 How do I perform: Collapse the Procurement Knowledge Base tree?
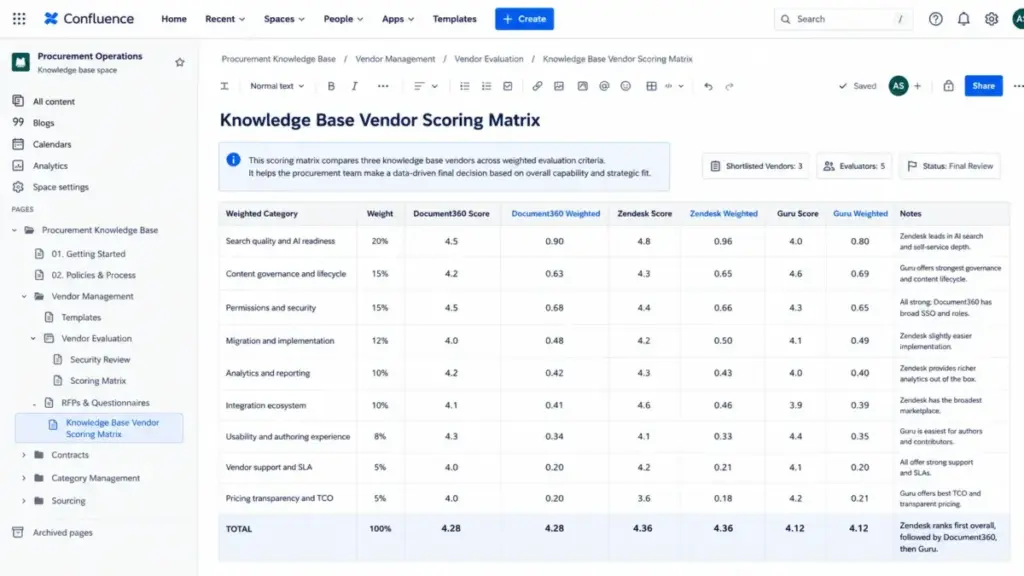[x=14, y=230]
